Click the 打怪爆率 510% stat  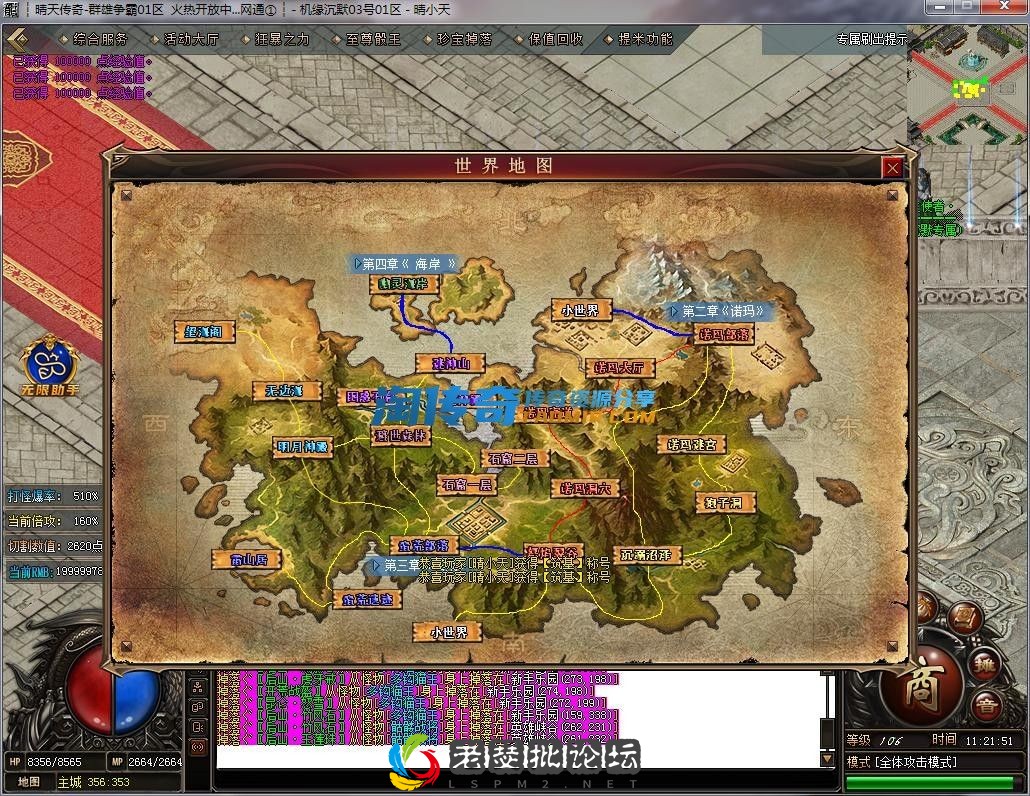point(54,496)
